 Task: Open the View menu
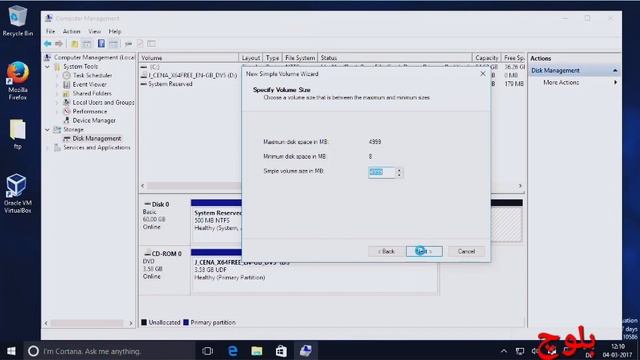(x=95, y=31)
